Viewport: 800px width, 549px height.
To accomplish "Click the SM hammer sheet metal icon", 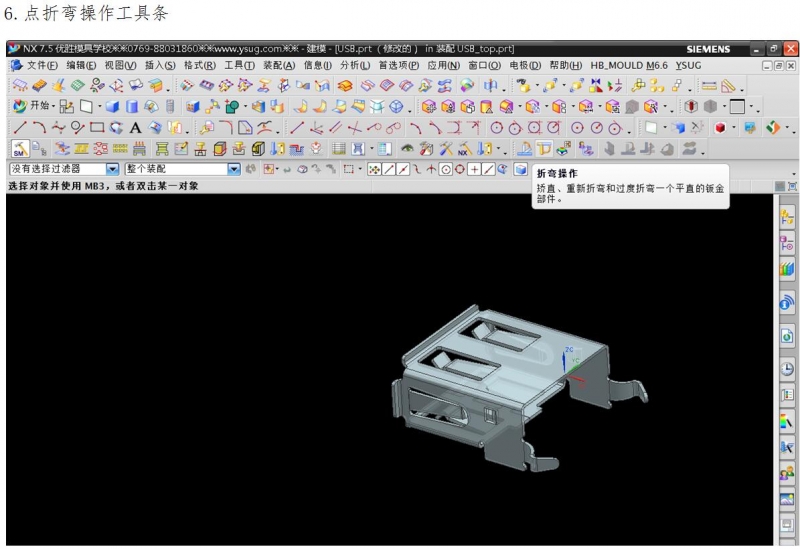I will click(x=20, y=148).
